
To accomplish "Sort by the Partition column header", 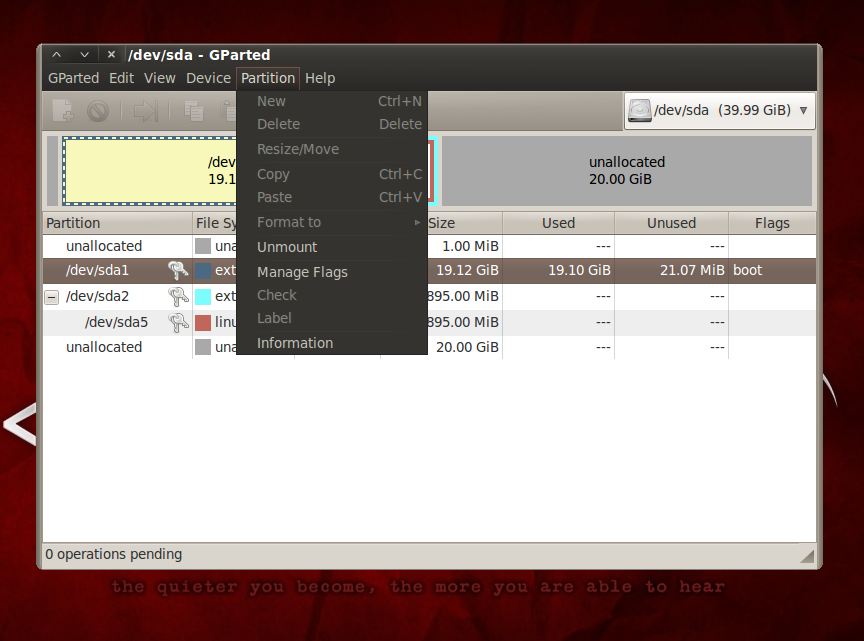I will click(x=117, y=223).
